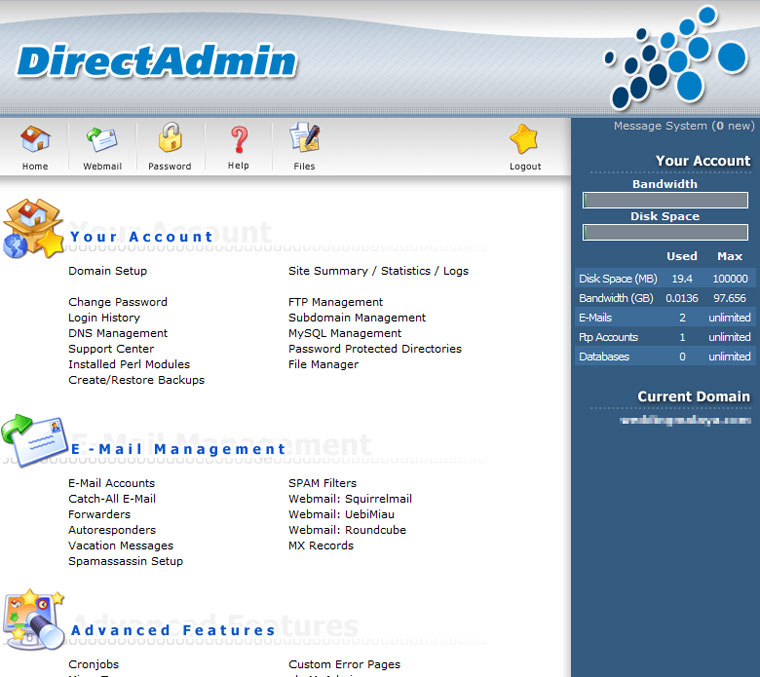Show Installed Perl Modules

point(129,364)
